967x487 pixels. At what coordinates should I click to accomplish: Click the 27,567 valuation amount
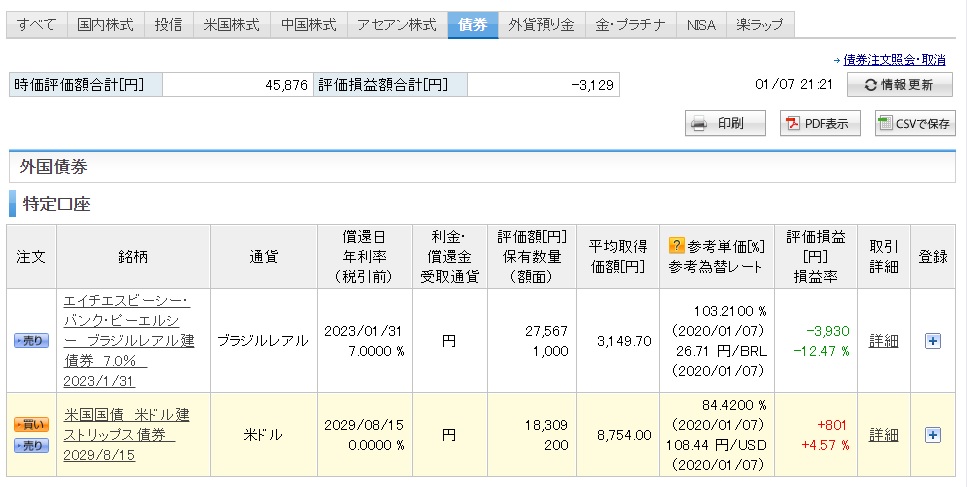click(x=546, y=331)
